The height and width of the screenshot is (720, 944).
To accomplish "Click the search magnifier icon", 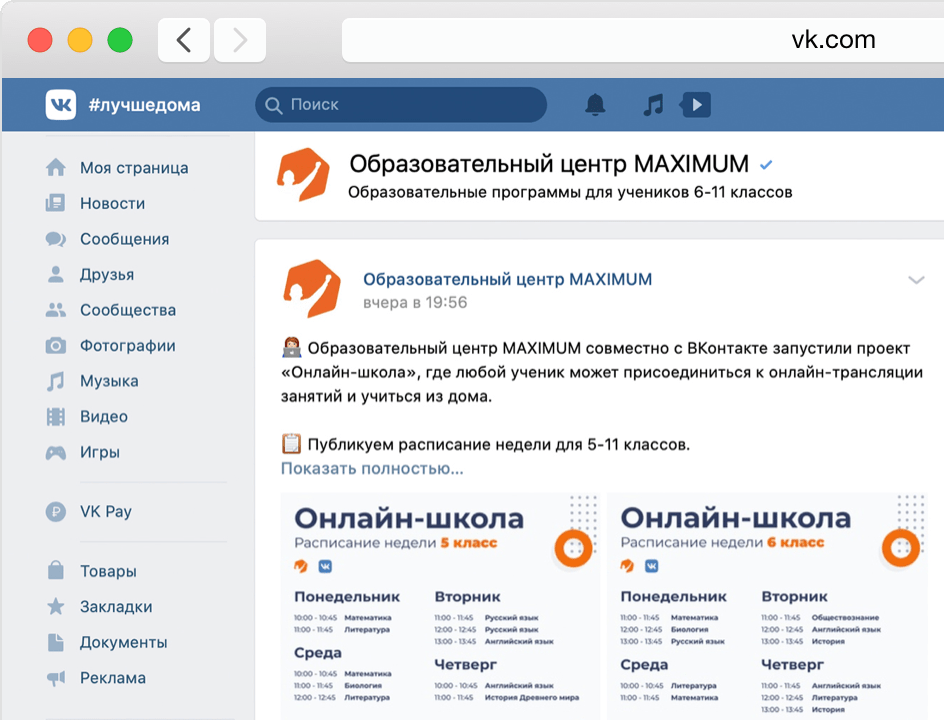I will click(x=273, y=105).
